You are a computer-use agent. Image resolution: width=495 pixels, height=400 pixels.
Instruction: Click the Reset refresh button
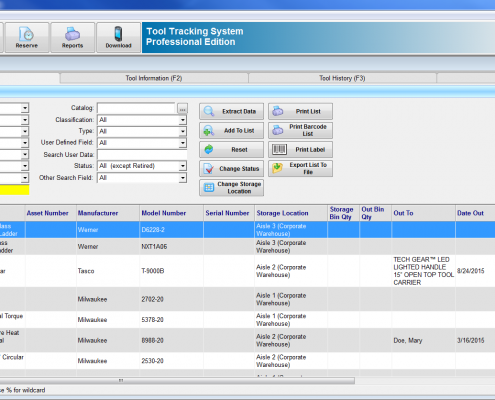coord(232,150)
